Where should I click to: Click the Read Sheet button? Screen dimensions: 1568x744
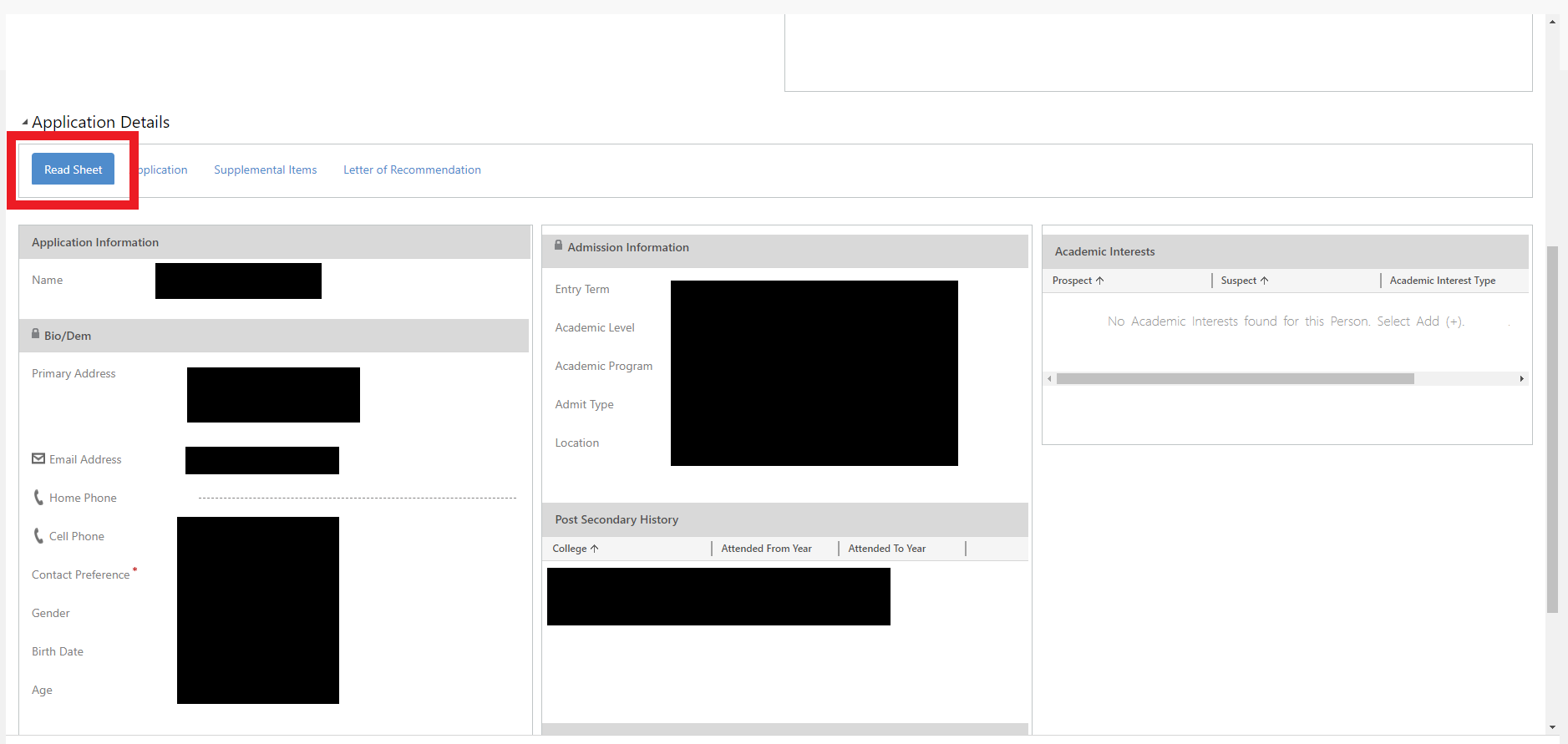(73, 170)
